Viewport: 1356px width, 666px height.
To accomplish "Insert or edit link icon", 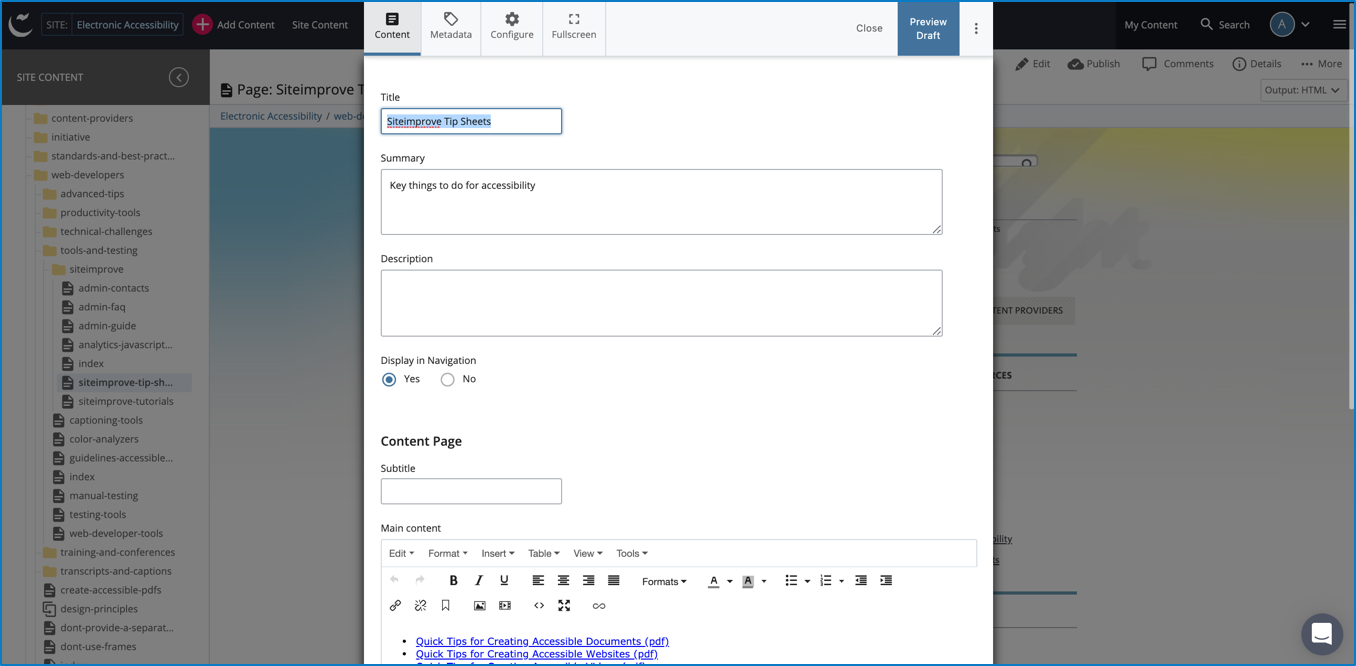I will [395, 606].
